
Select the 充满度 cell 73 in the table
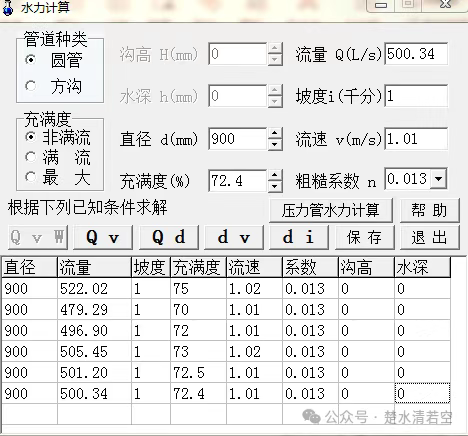pyautogui.click(x=199, y=352)
